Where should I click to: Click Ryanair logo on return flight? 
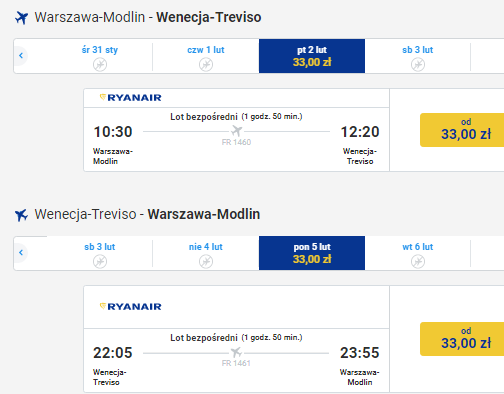[x=130, y=307]
